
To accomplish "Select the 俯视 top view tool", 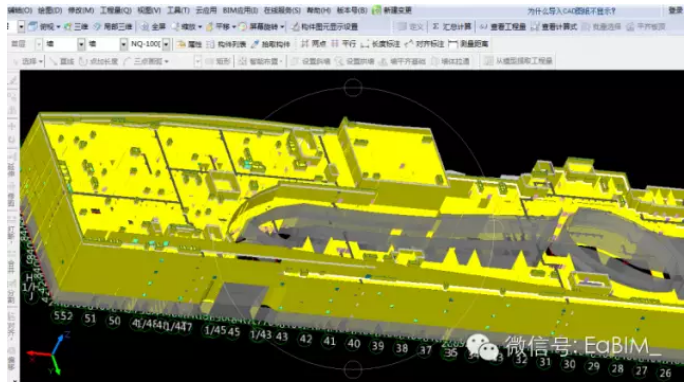I will [x=42, y=27].
